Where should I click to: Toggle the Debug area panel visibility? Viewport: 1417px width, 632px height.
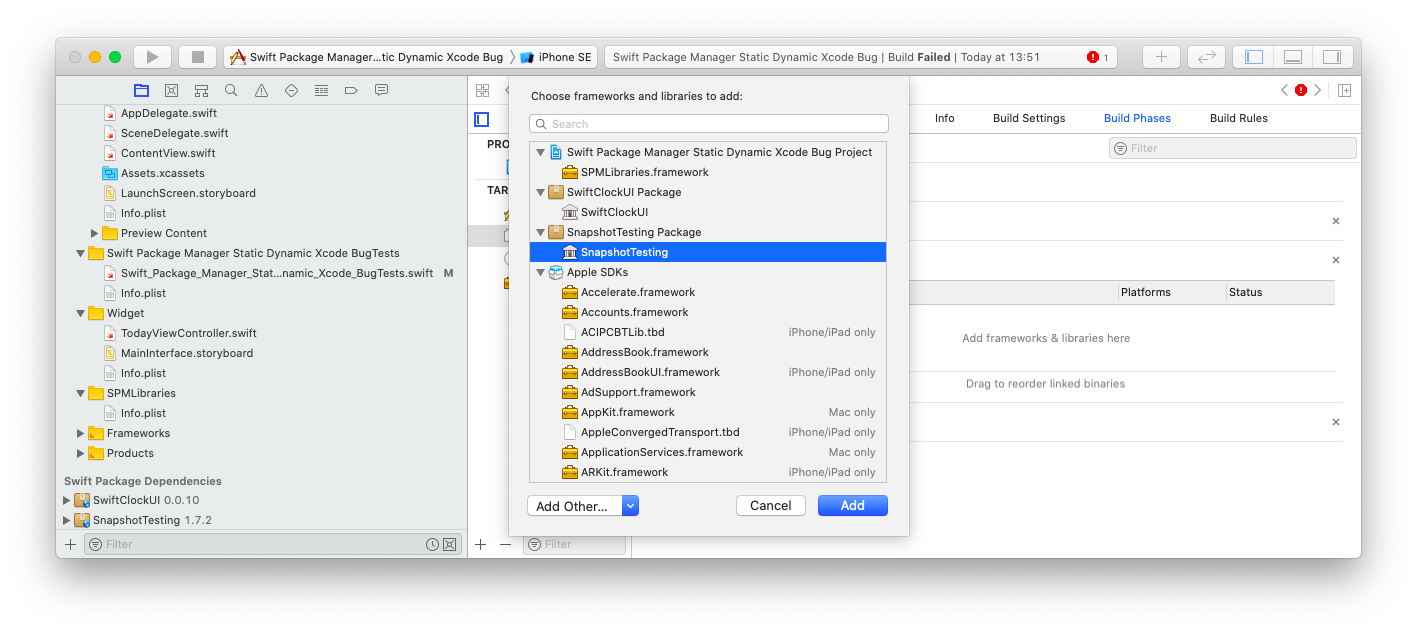coord(1293,57)
